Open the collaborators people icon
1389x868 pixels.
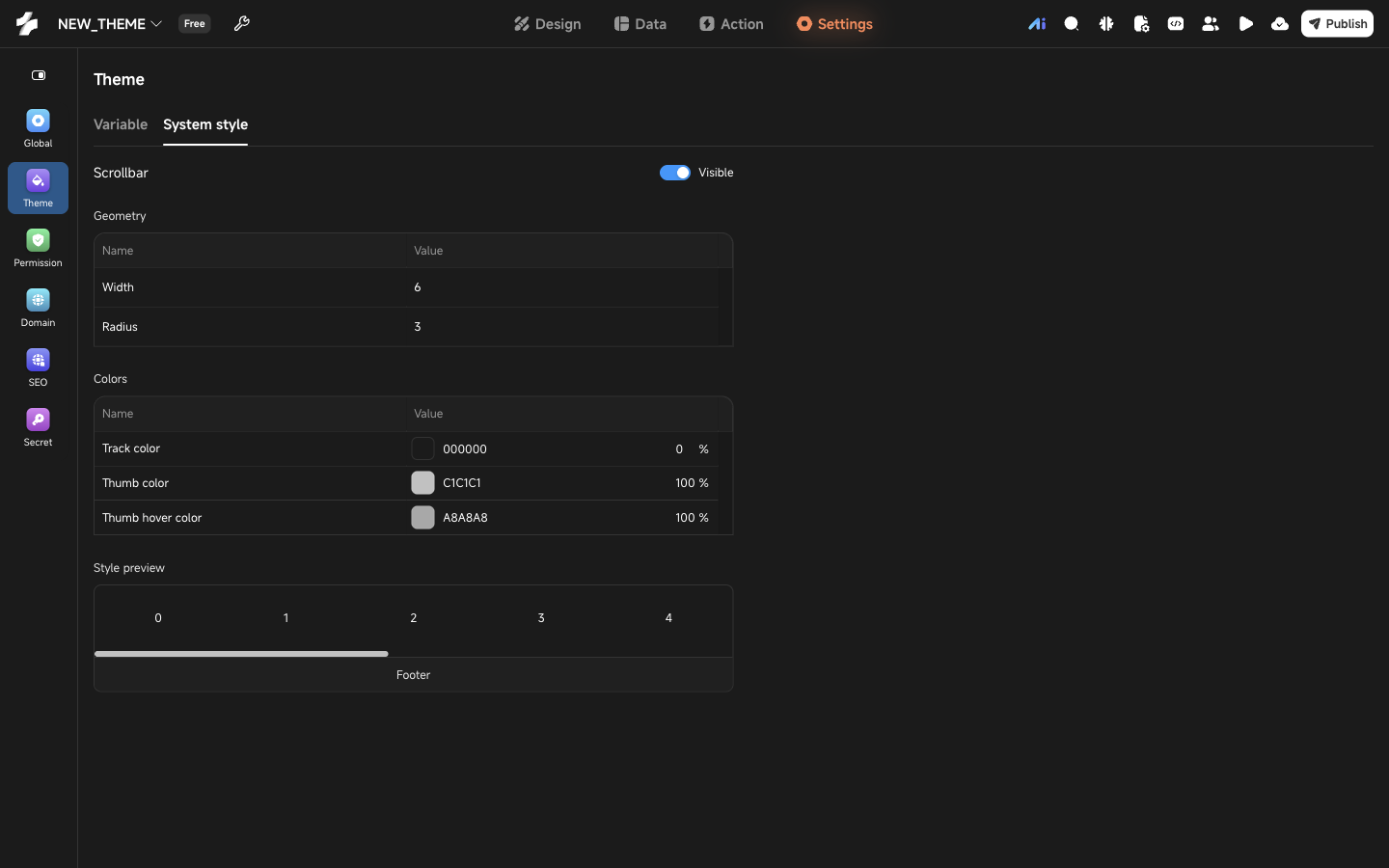(x=1211, y=24)
